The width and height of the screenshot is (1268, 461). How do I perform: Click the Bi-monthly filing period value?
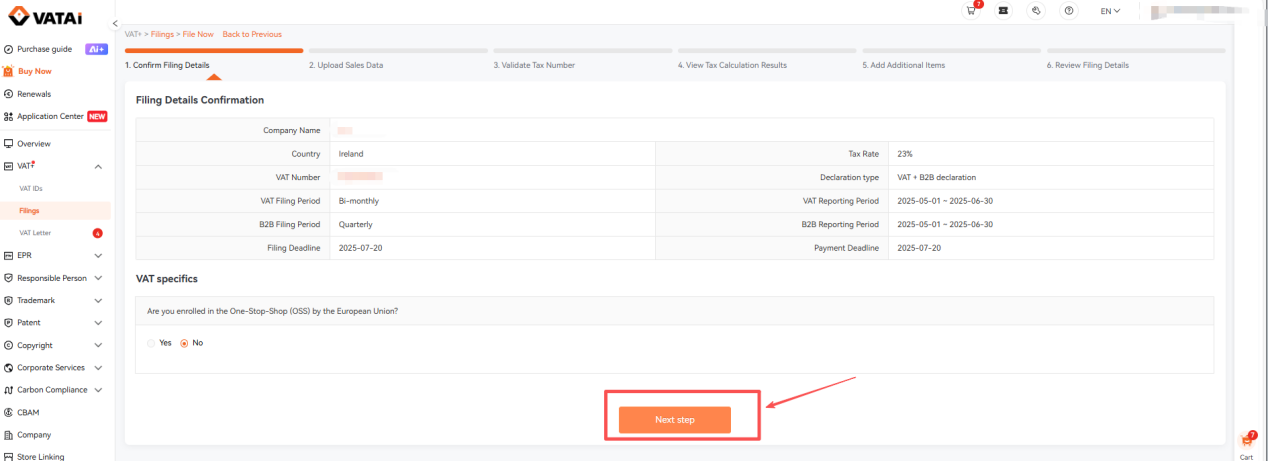click(x=359, y=200)
